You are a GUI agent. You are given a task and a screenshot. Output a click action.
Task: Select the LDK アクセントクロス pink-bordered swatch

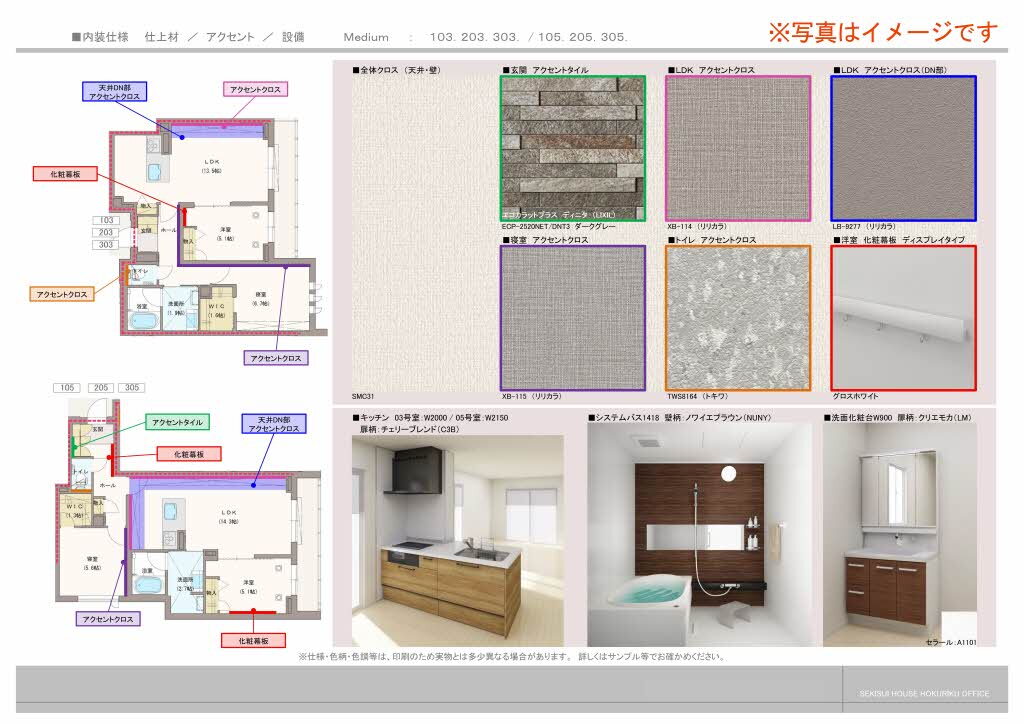coord(738,148)
